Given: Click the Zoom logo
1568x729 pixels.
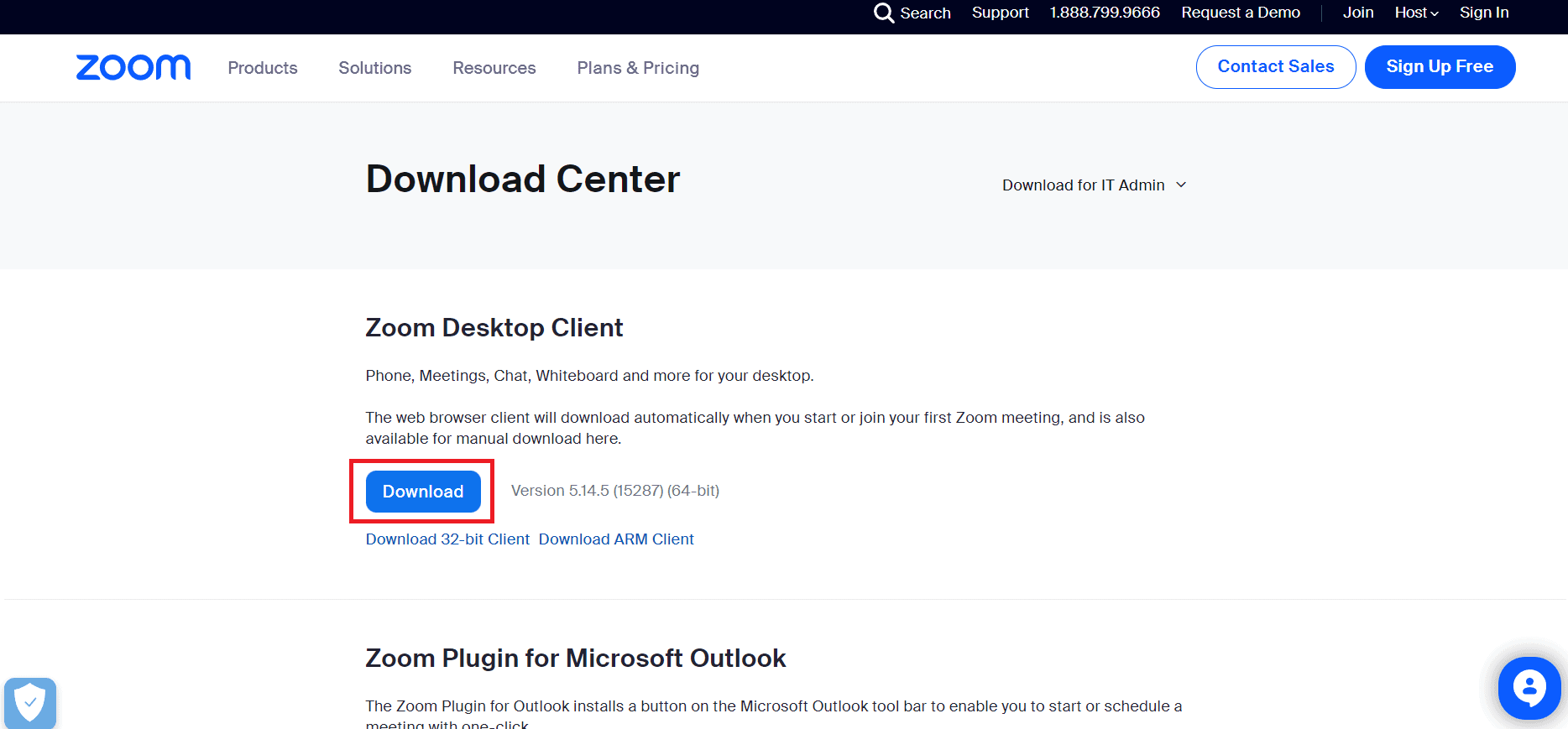Looking at the screenshot, I should point(133,67).
